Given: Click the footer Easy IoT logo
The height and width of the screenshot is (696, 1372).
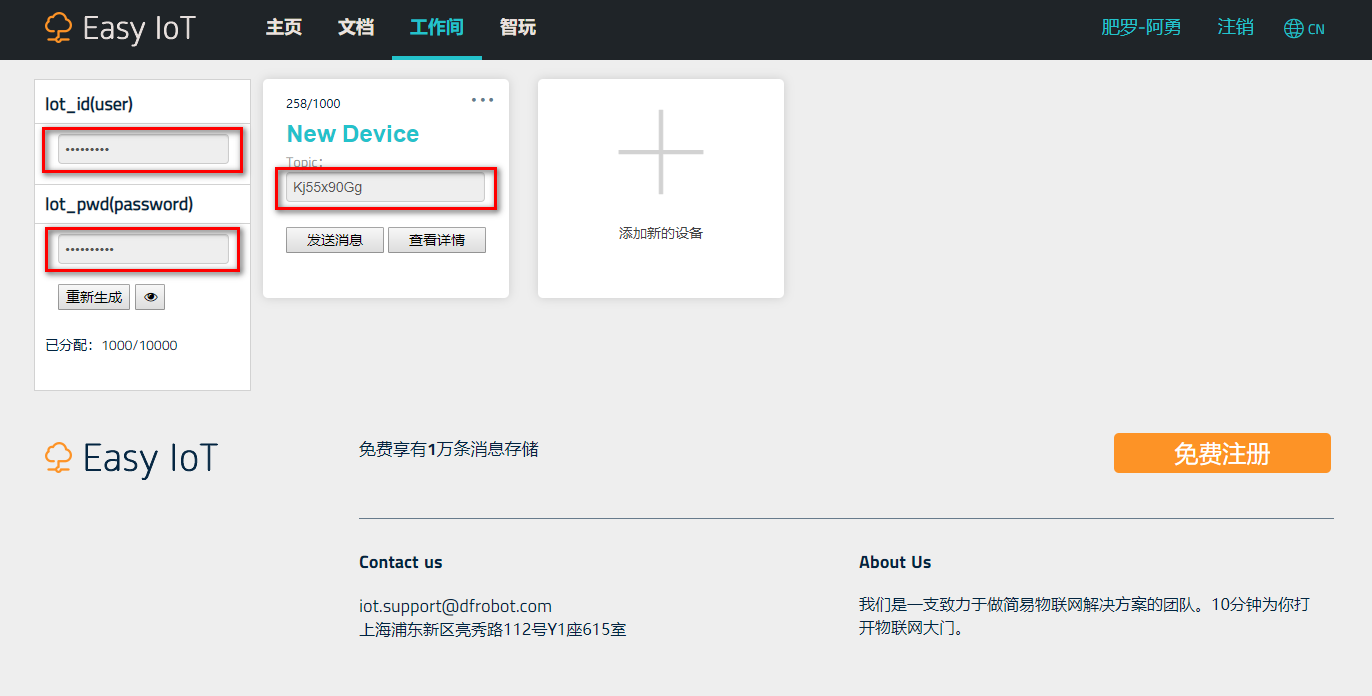Looking at the screenshot, I should (x=131, y=458).
